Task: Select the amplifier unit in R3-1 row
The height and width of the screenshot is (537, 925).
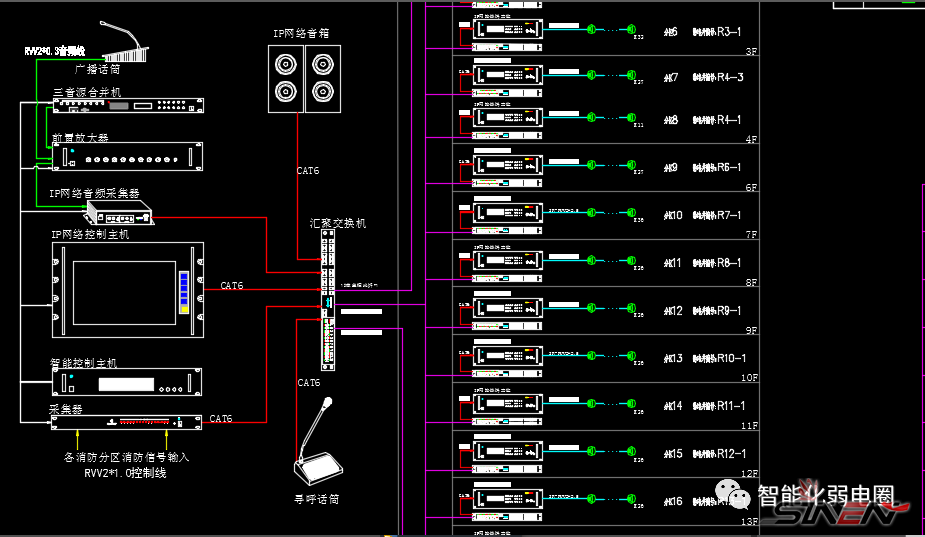Action: (x=507, y=29)
